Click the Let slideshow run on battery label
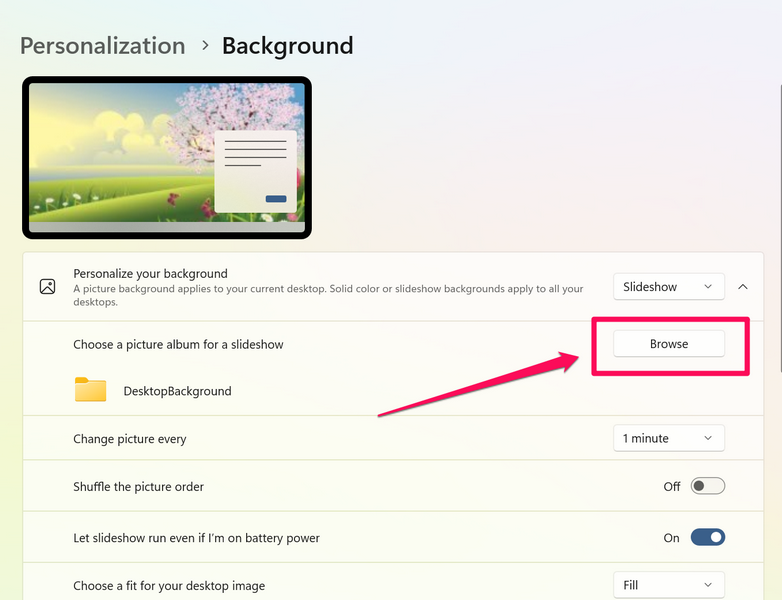 coord(196,538)
